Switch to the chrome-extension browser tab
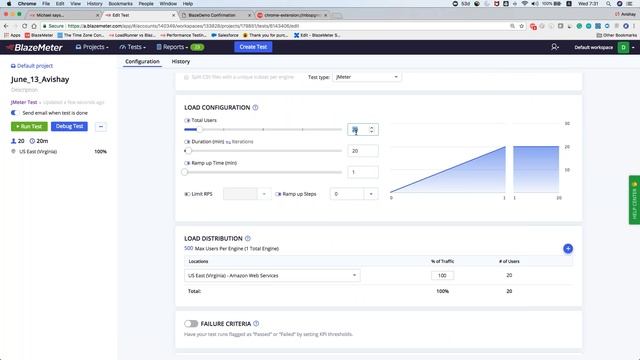640x360 pixels. [x=292, y=15]
